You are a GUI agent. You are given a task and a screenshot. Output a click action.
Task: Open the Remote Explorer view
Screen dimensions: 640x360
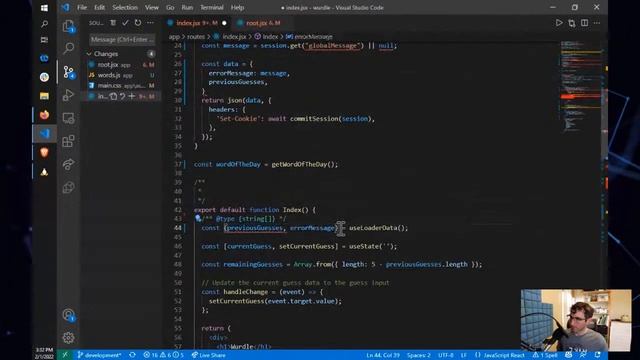pos(69,118)
